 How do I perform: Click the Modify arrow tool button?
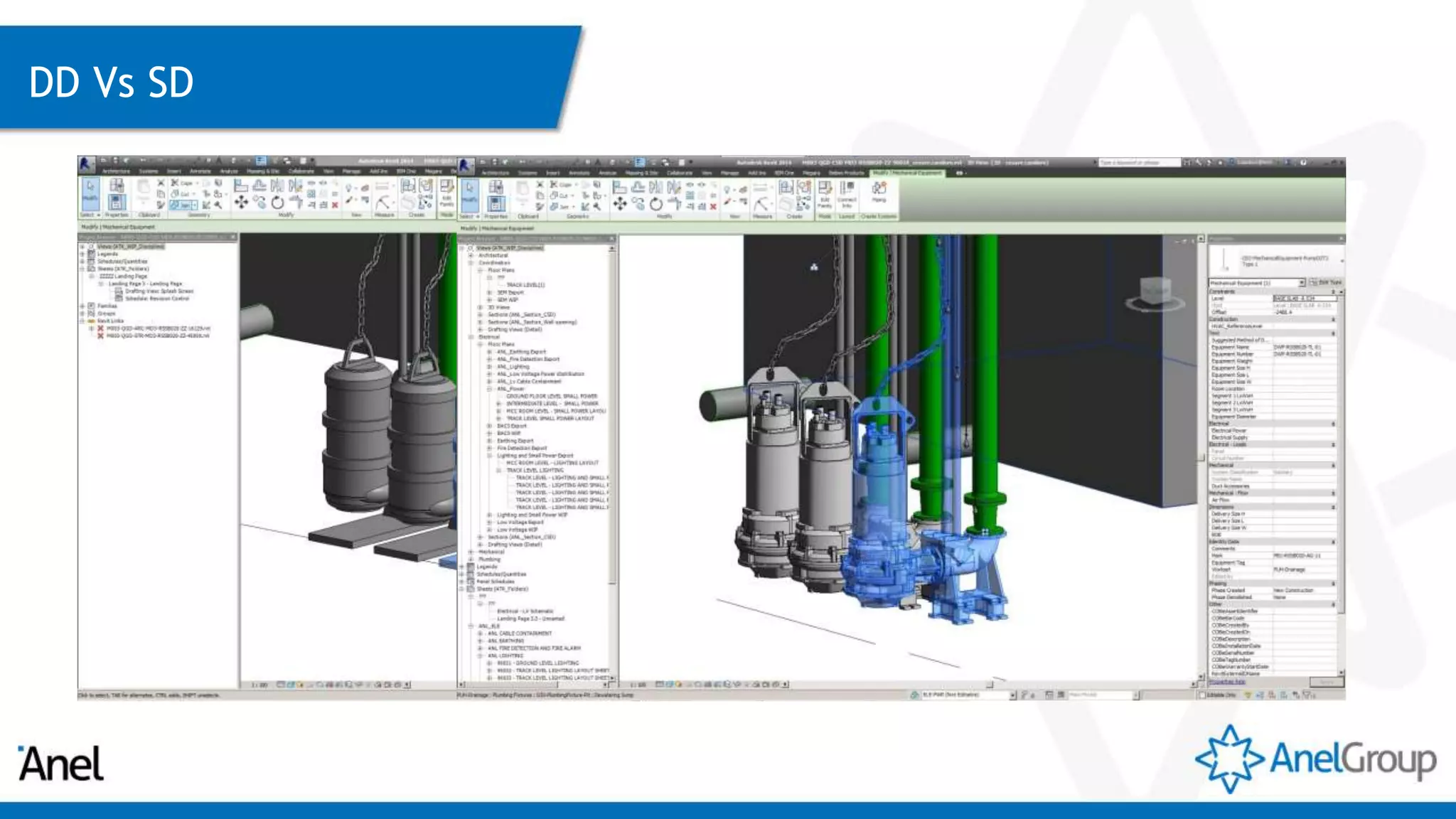coord(469,193)
